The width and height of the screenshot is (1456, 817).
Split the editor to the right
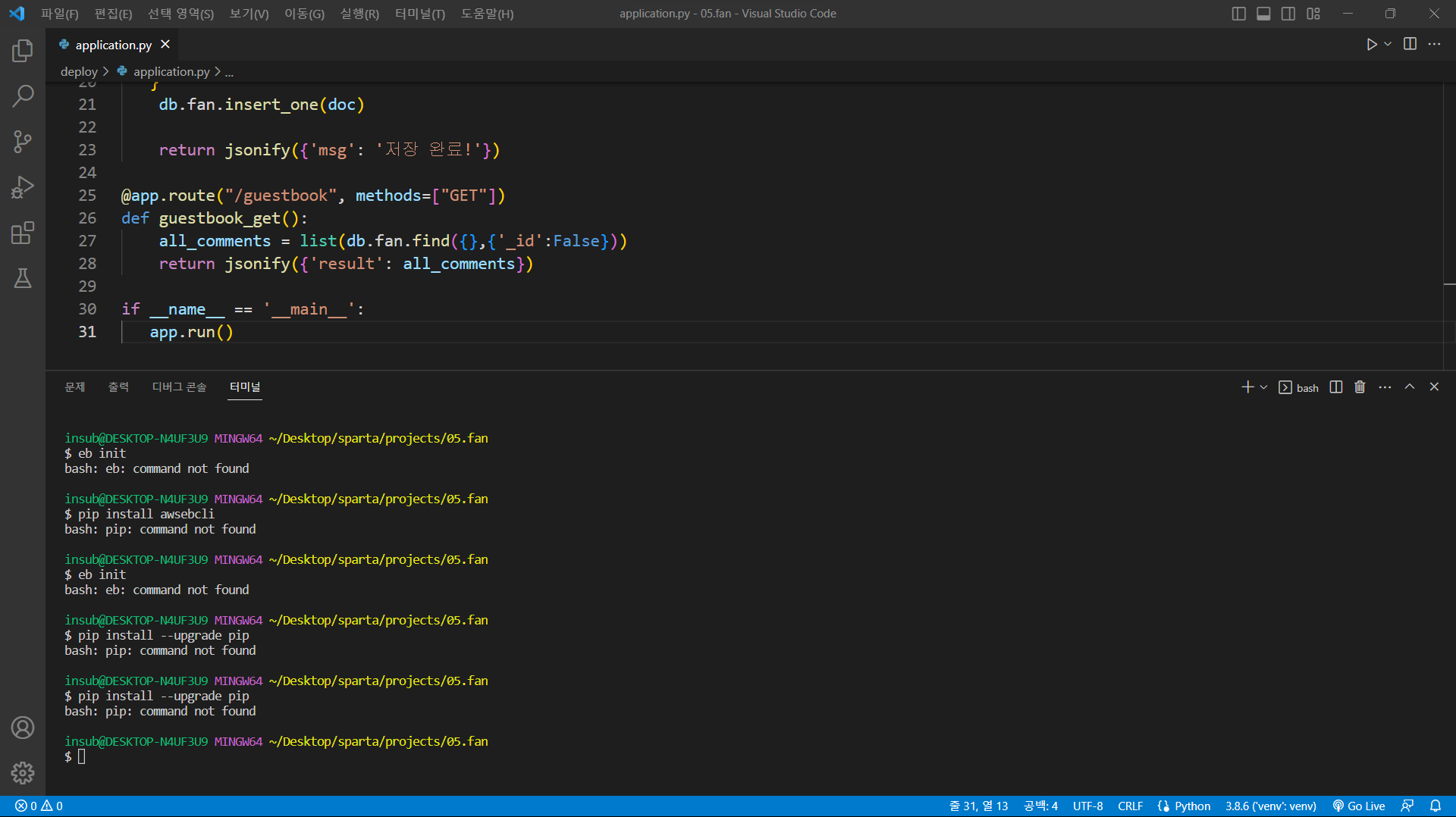coord(1410,44)
